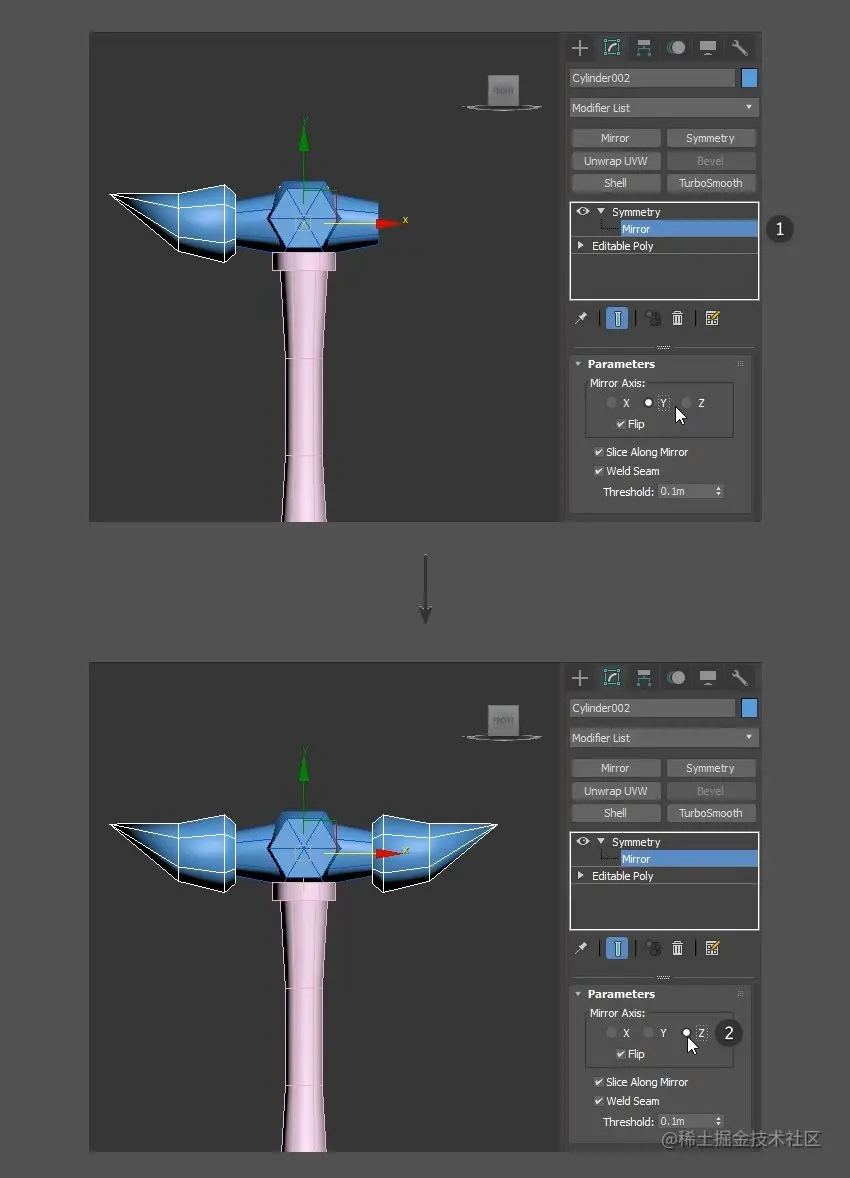Image resolution: width=850 pixels, height=1178 pixels.
Task: Select Z mirror axis in upper panel
Action: (686, 403)
